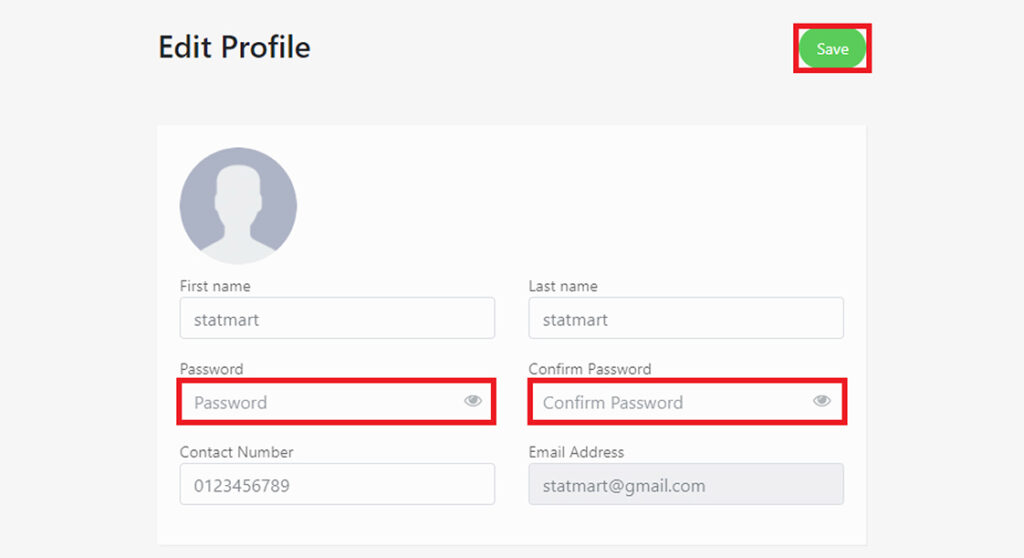The image size is (1024, 558).
Task: Click the "First name" field label
Action: click(x=215, y=286)
